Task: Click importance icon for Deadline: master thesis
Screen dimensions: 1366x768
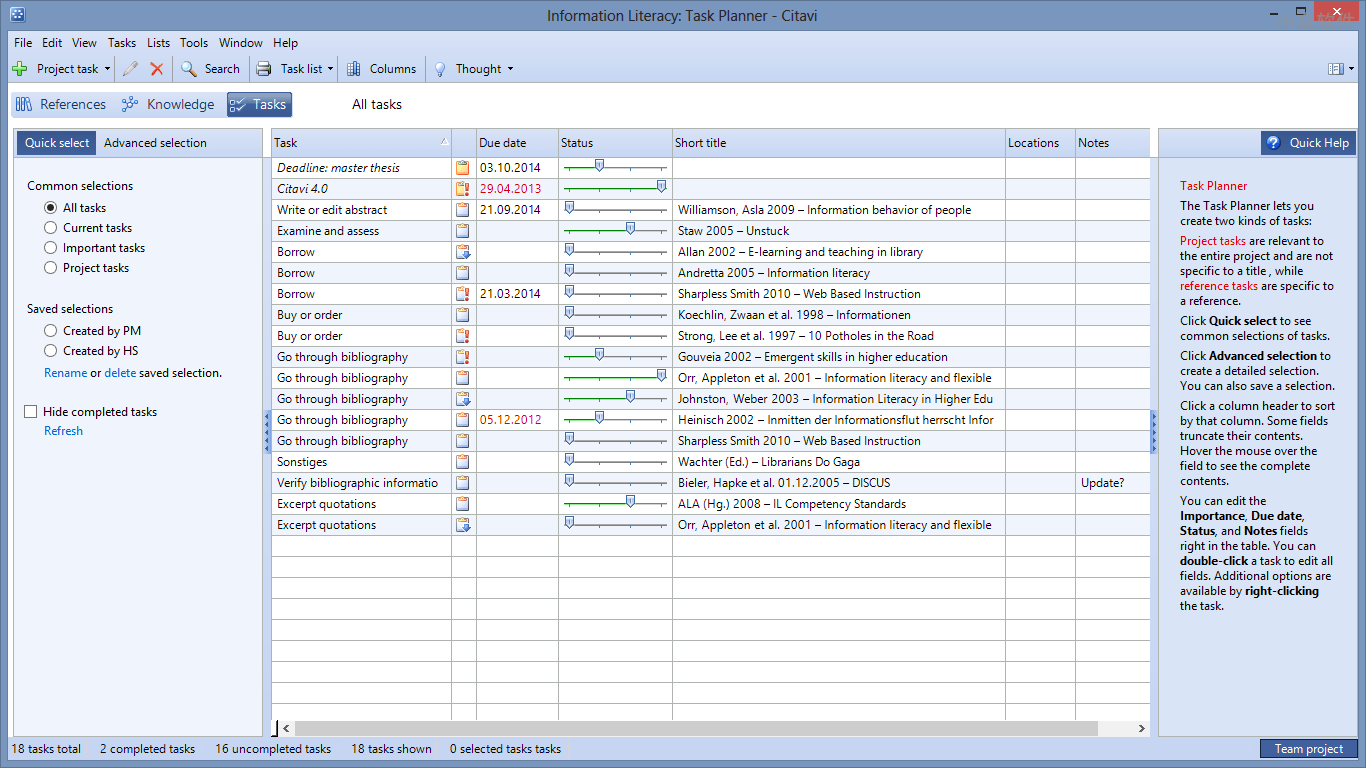Action: tap(463, 168)
